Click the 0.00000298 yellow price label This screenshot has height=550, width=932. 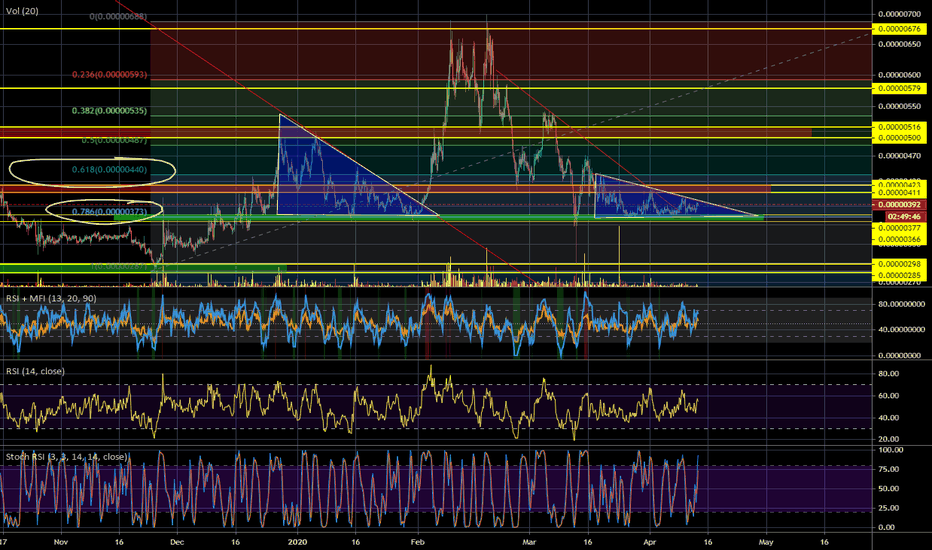click(899, 263)
